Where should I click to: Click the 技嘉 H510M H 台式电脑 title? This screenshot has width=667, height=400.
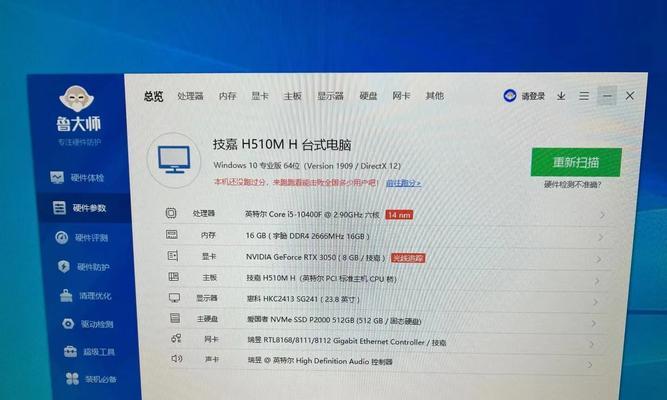pos(282,145)
